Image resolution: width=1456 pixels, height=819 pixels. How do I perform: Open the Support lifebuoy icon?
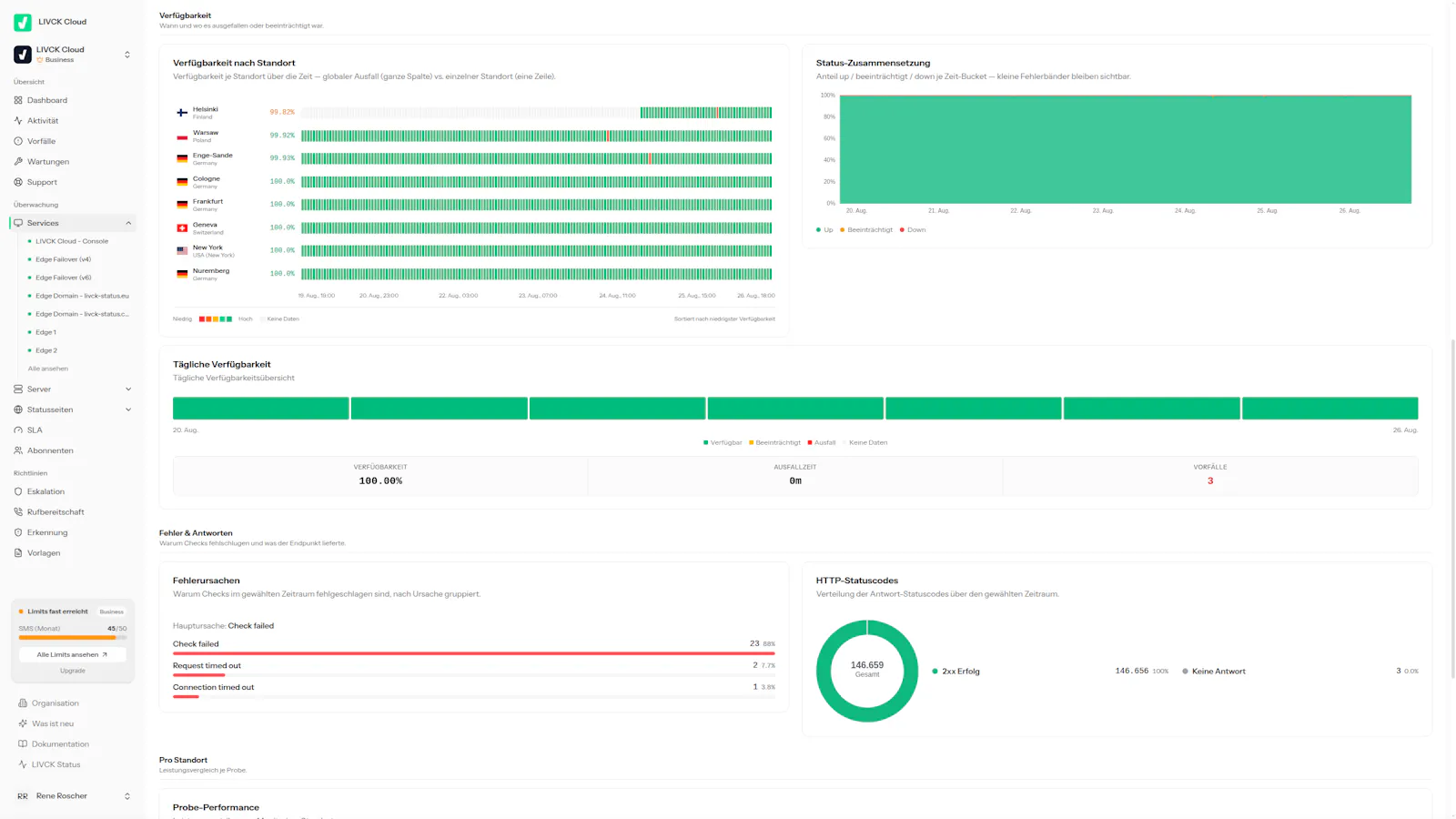tap(18, 182)
